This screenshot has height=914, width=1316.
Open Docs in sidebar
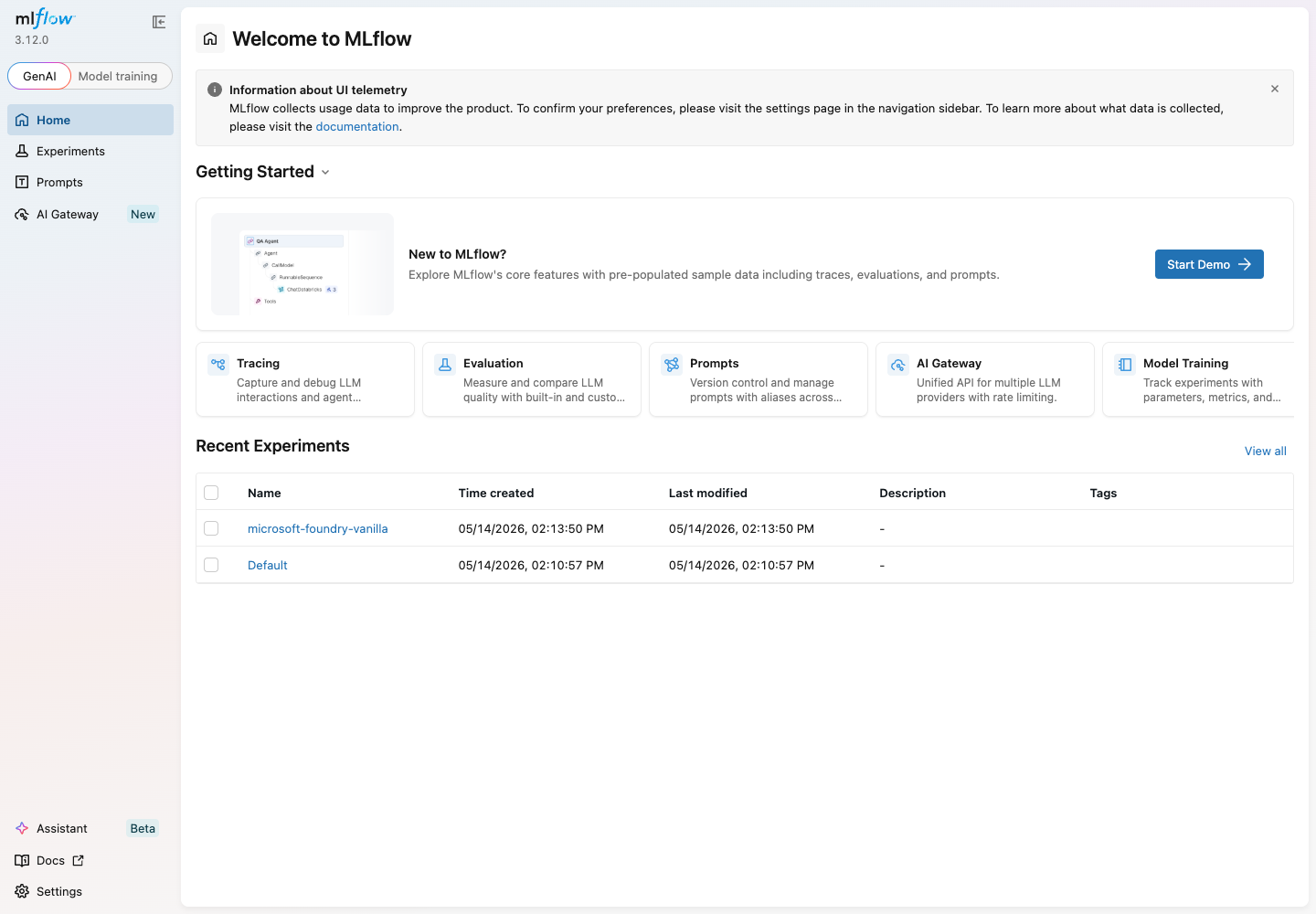(90, 860)
